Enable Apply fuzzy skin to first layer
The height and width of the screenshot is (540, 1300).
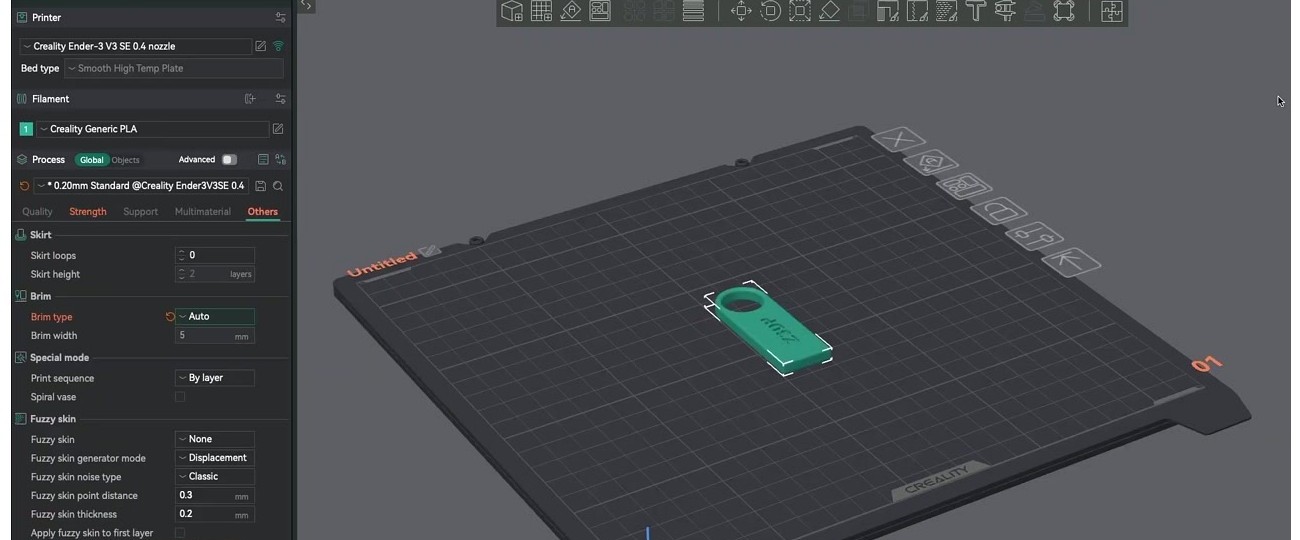180,533
